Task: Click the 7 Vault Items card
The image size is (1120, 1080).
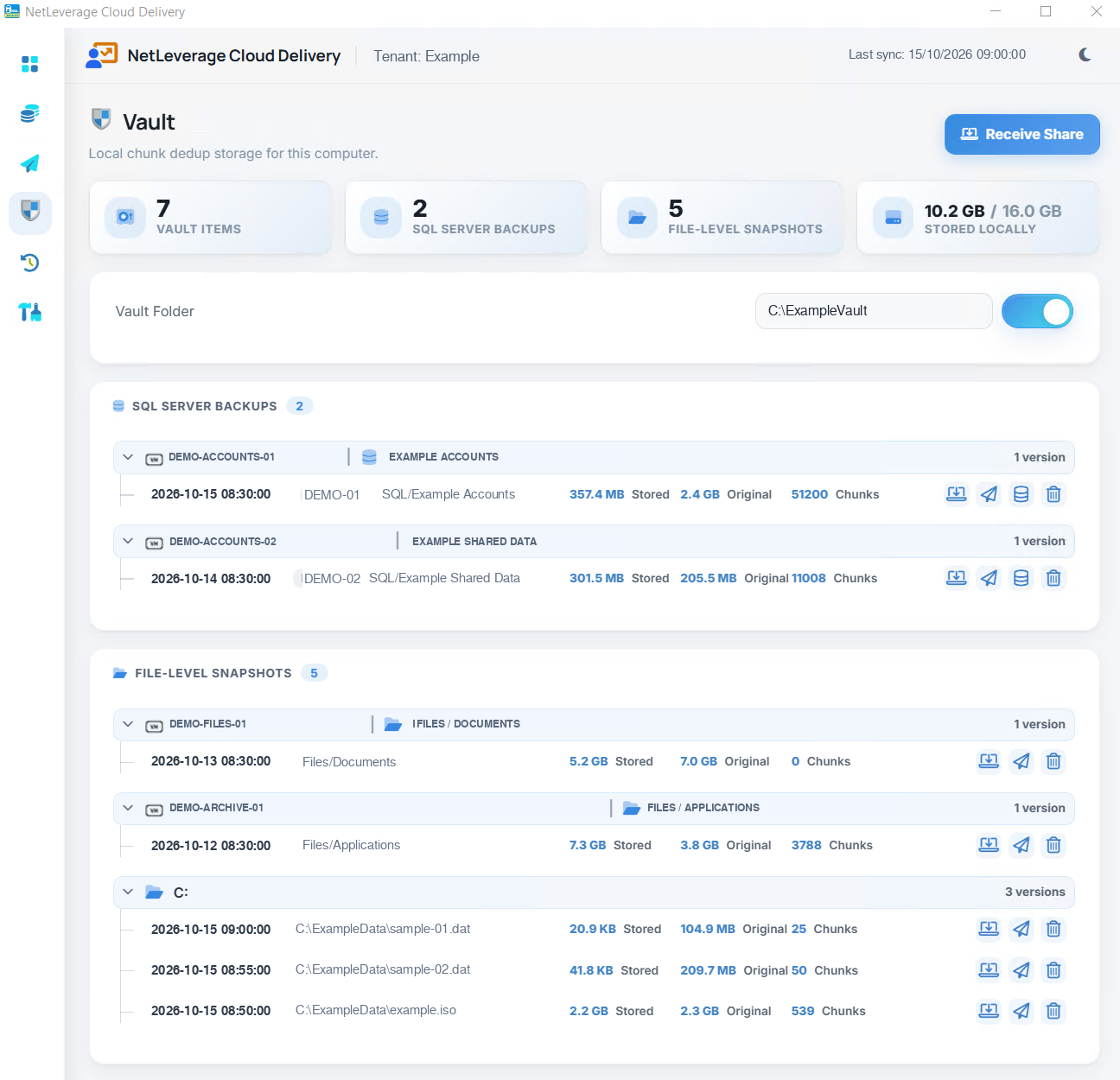Action: [x=210, y=218]
